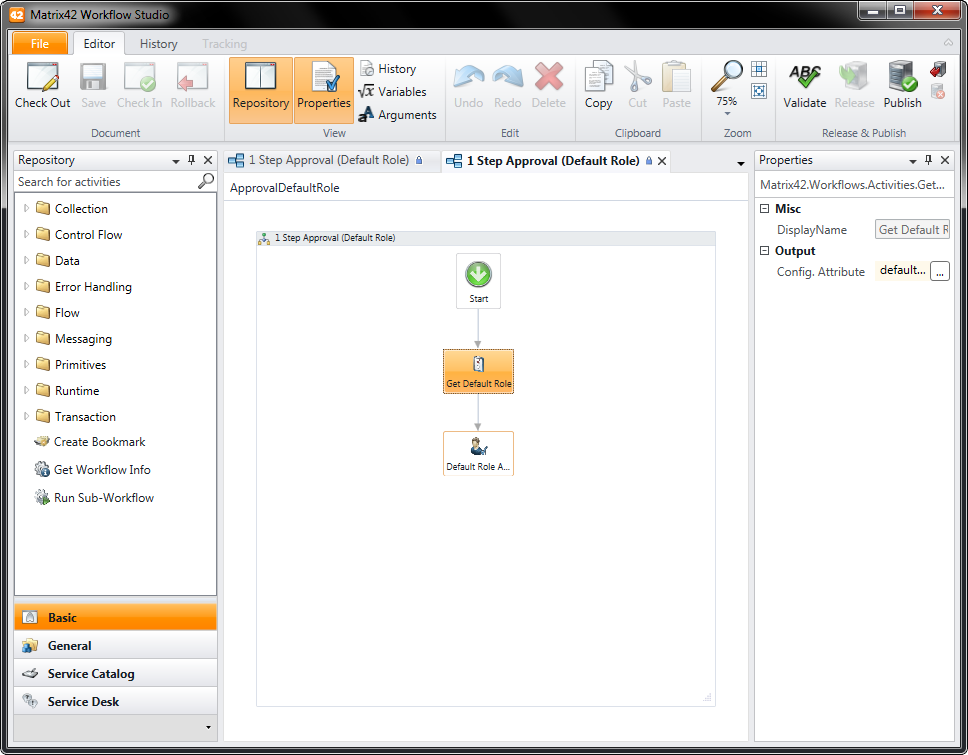968x755 pixels.
Task: Click the Release icon
Action: [854, 77]
